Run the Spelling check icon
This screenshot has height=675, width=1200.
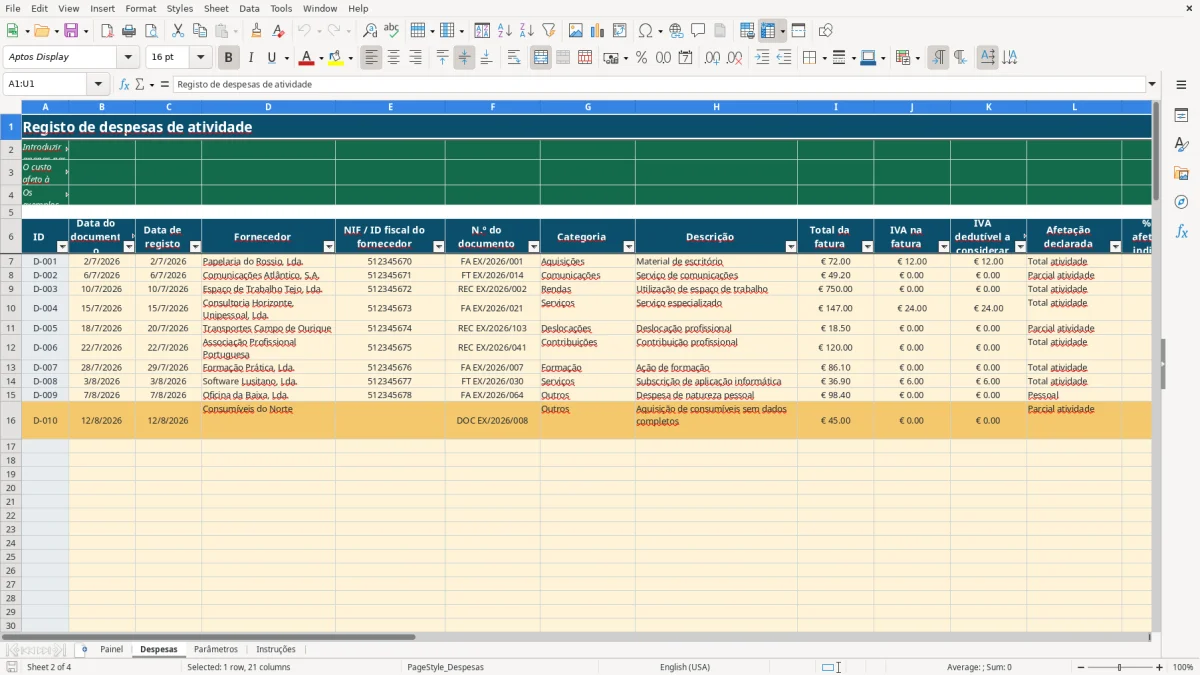[x=391, y=31]
